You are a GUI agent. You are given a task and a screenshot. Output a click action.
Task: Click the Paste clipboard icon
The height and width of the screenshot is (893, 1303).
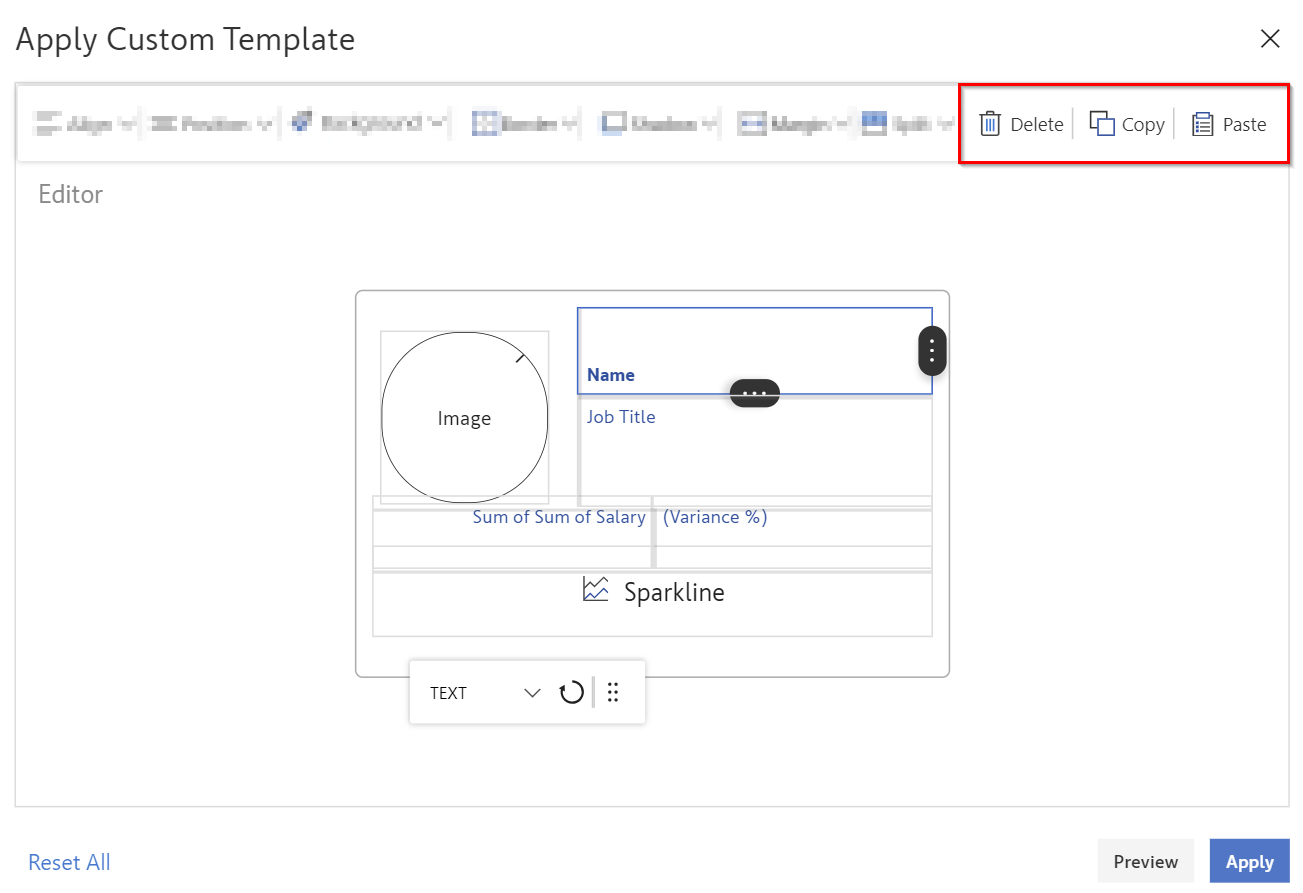pos(1203,124)
